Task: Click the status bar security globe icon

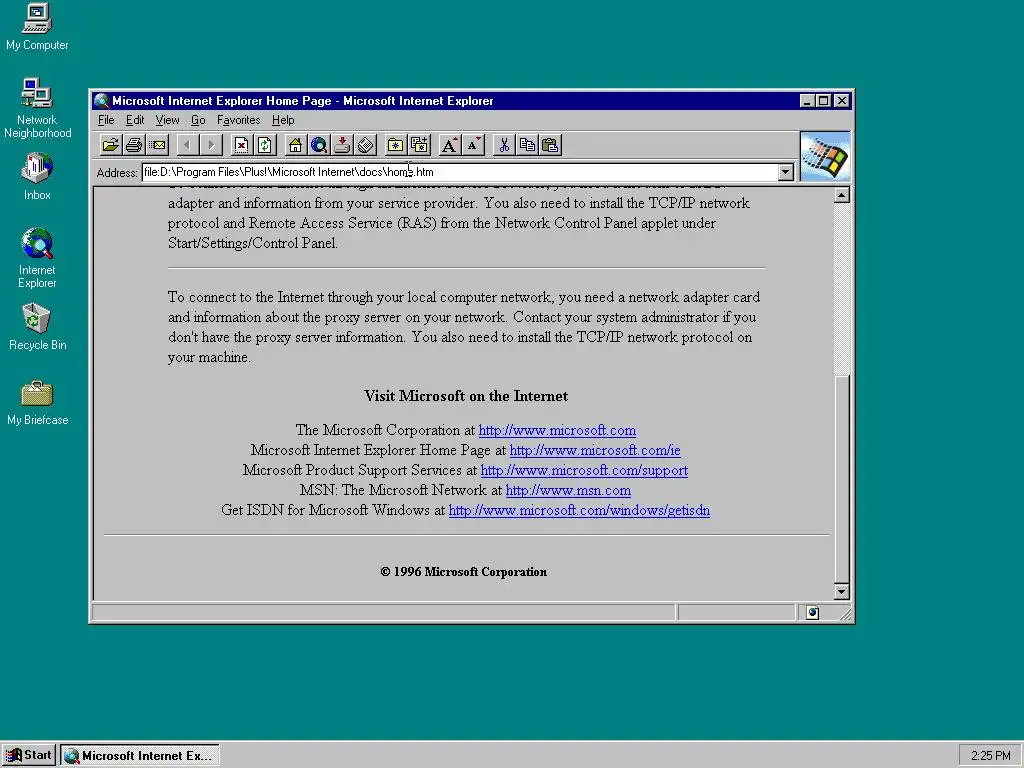Action: [x=812, y=613]
